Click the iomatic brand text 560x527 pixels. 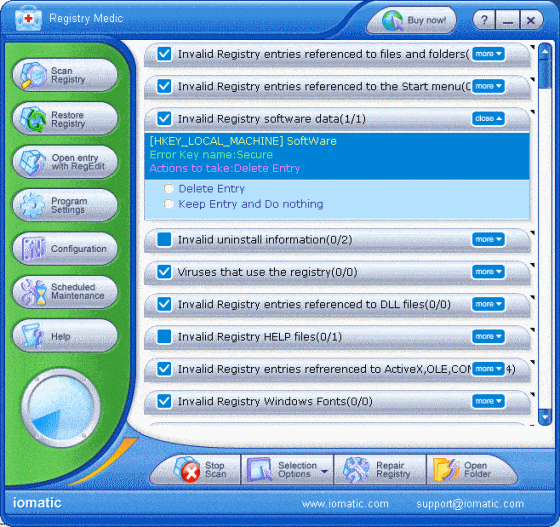click(x=37, y=503)
